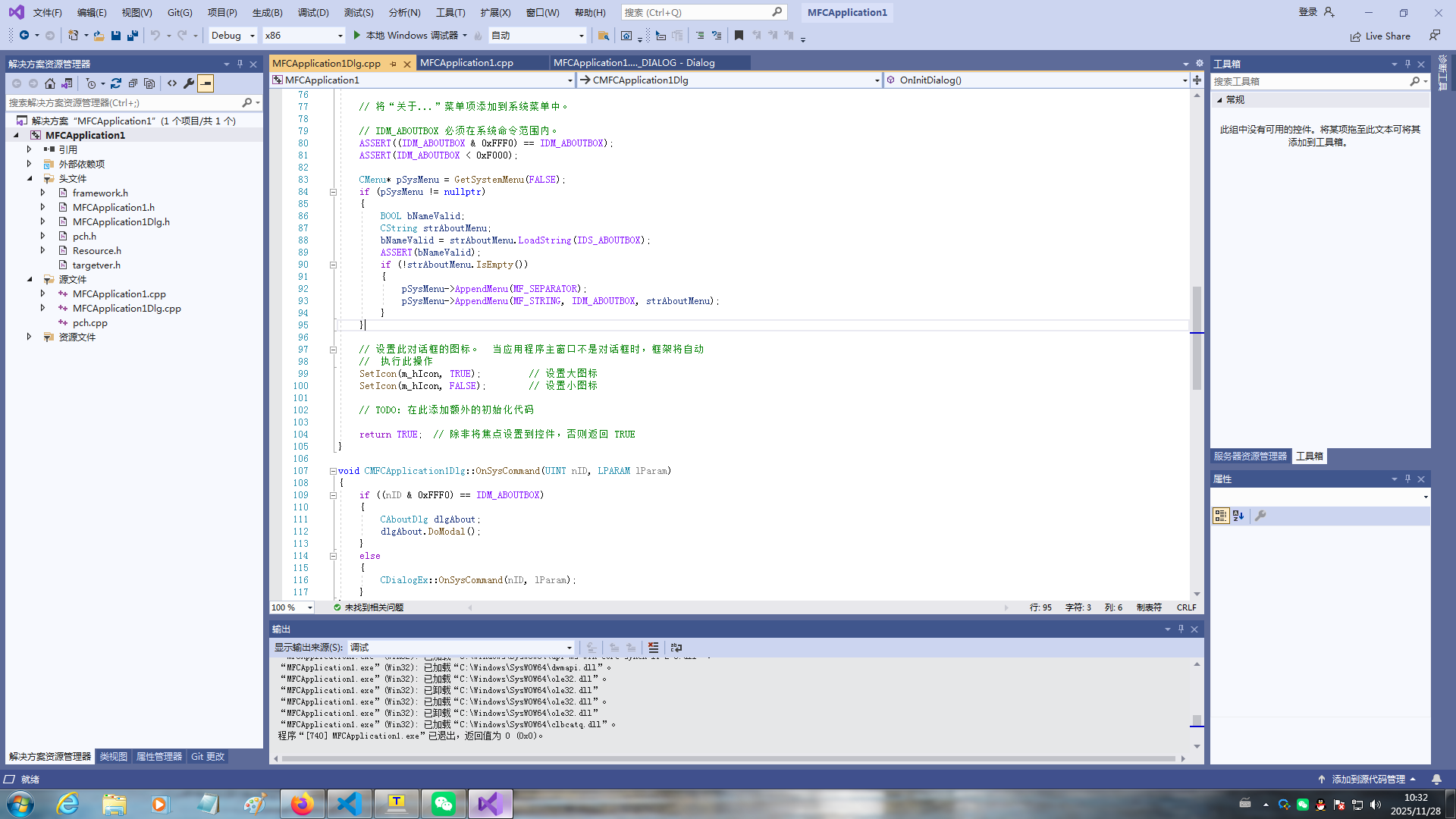The height and width of the screenshot is (819, 1456).
Task: Open Properties wrench in Solution Explorer toolbar
Action: (189, 83)
